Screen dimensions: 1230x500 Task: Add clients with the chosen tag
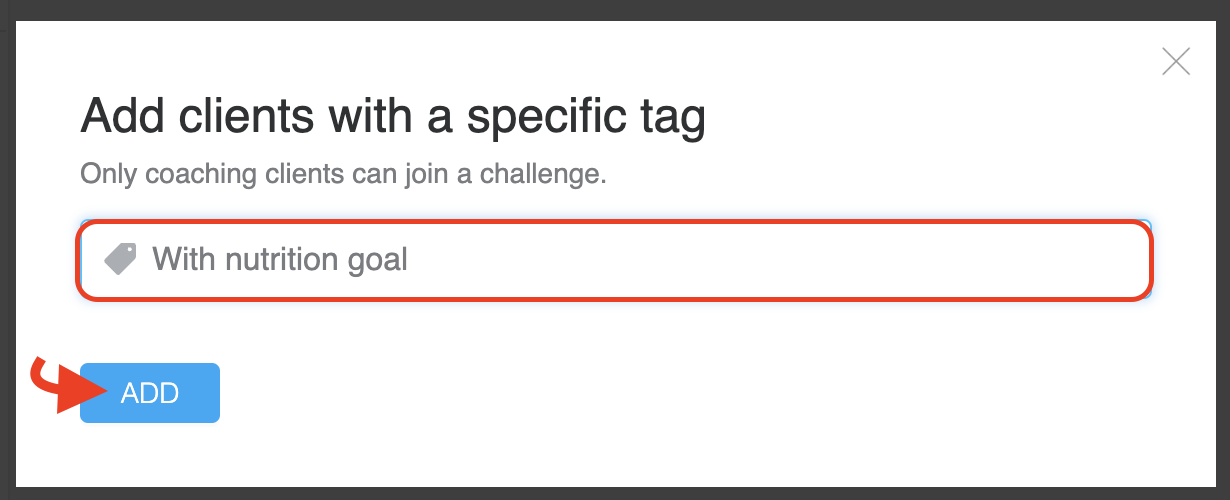150,393
